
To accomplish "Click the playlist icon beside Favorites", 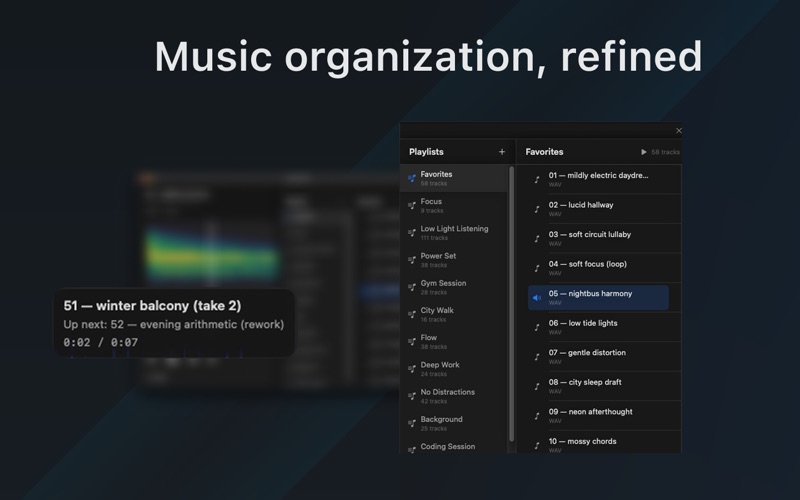I will point(412,178).
